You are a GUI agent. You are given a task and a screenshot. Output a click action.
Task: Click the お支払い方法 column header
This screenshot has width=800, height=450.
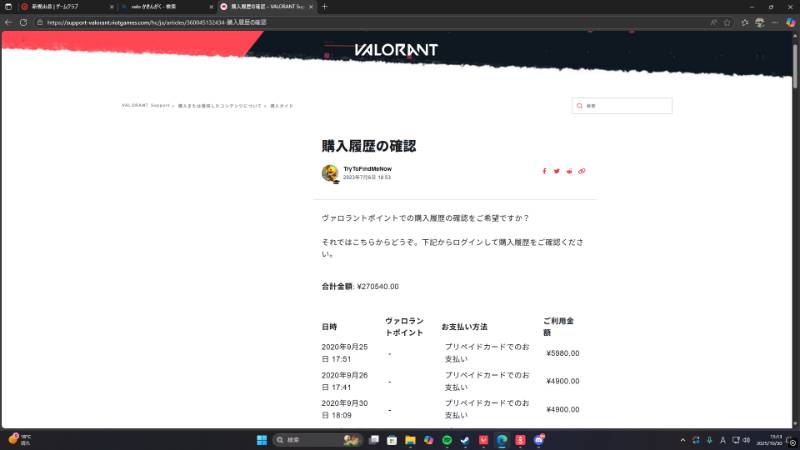point(464,327)
